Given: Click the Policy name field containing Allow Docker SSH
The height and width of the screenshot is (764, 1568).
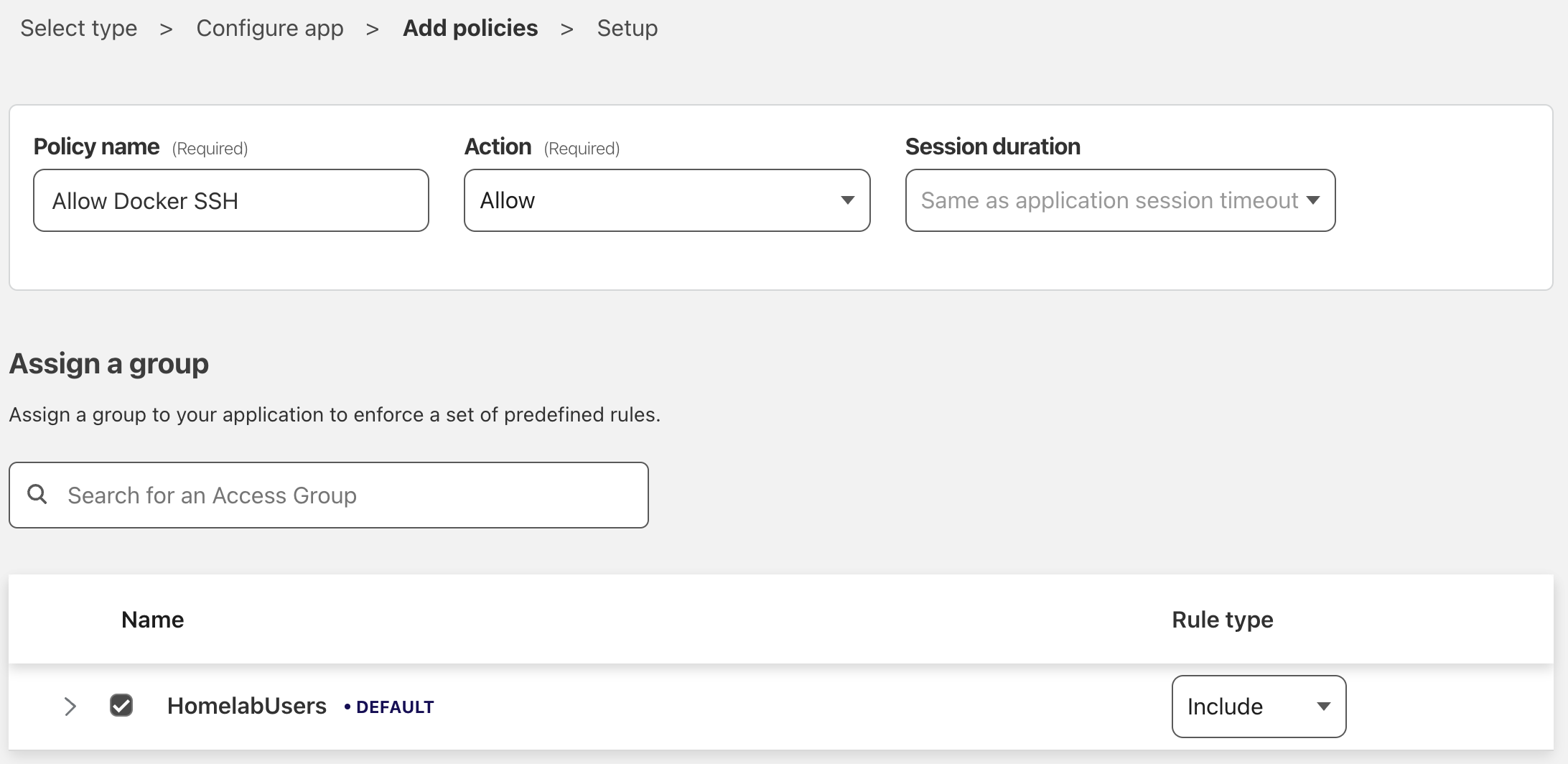Looking at the screenshot, I should 231,201.
